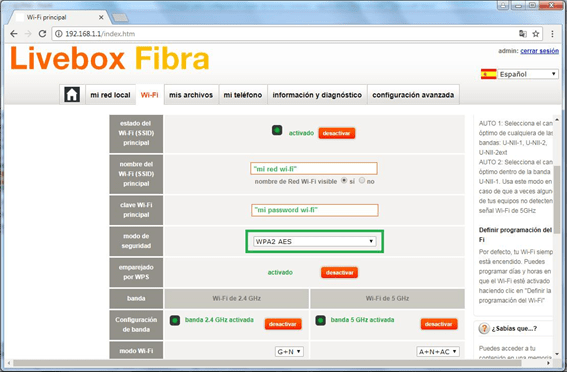Viewport: 567px width, 372px height.
Task: Click the 'Livebox Fibra' logo text
Action: [110, 58]
